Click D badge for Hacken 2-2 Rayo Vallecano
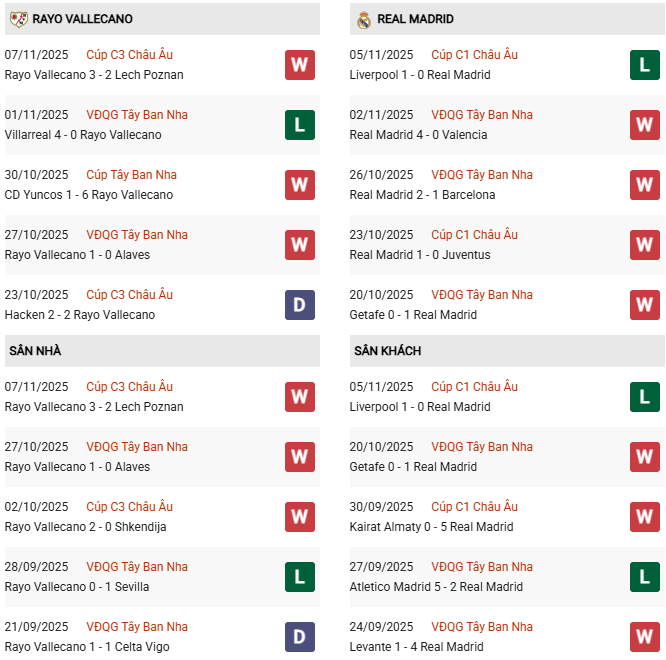This screenshot has width=666, height=660. click(299, 305)
